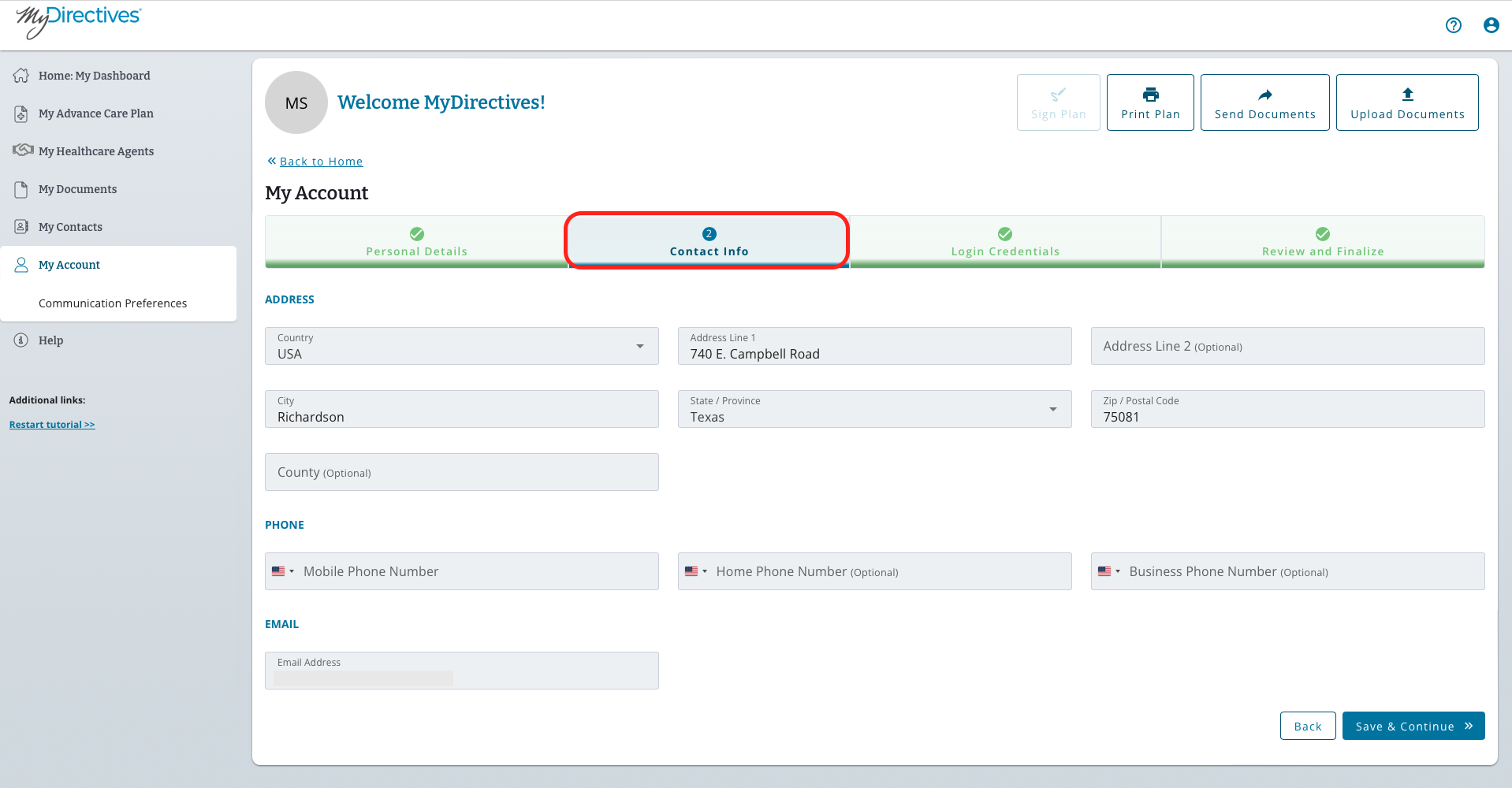Image resolution: width=1512 pixels, height=788 pixels.
Task: Click the green checkmark on Review and Finalize
Action: point(1323,234)
